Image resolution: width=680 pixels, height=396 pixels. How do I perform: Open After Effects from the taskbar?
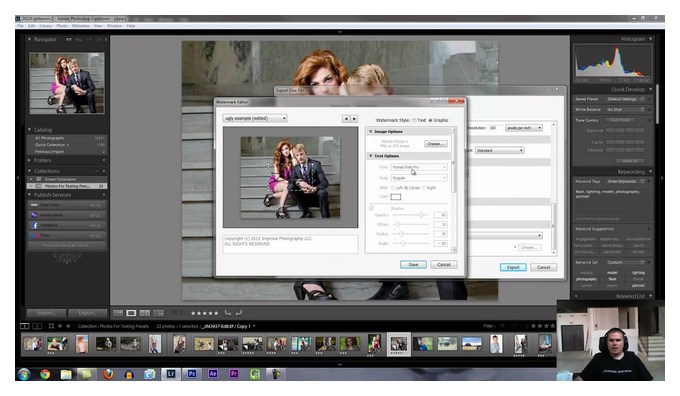[x=212, y=374]
